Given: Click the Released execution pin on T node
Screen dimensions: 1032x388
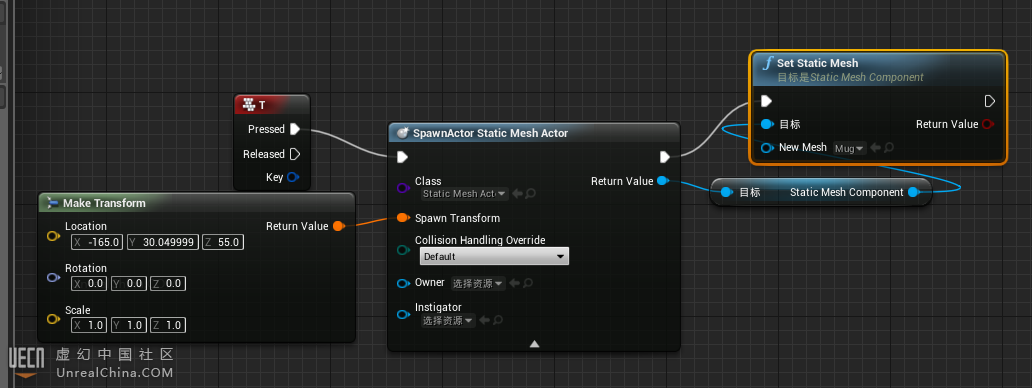Looking at the screenshot, I should 295,154.
